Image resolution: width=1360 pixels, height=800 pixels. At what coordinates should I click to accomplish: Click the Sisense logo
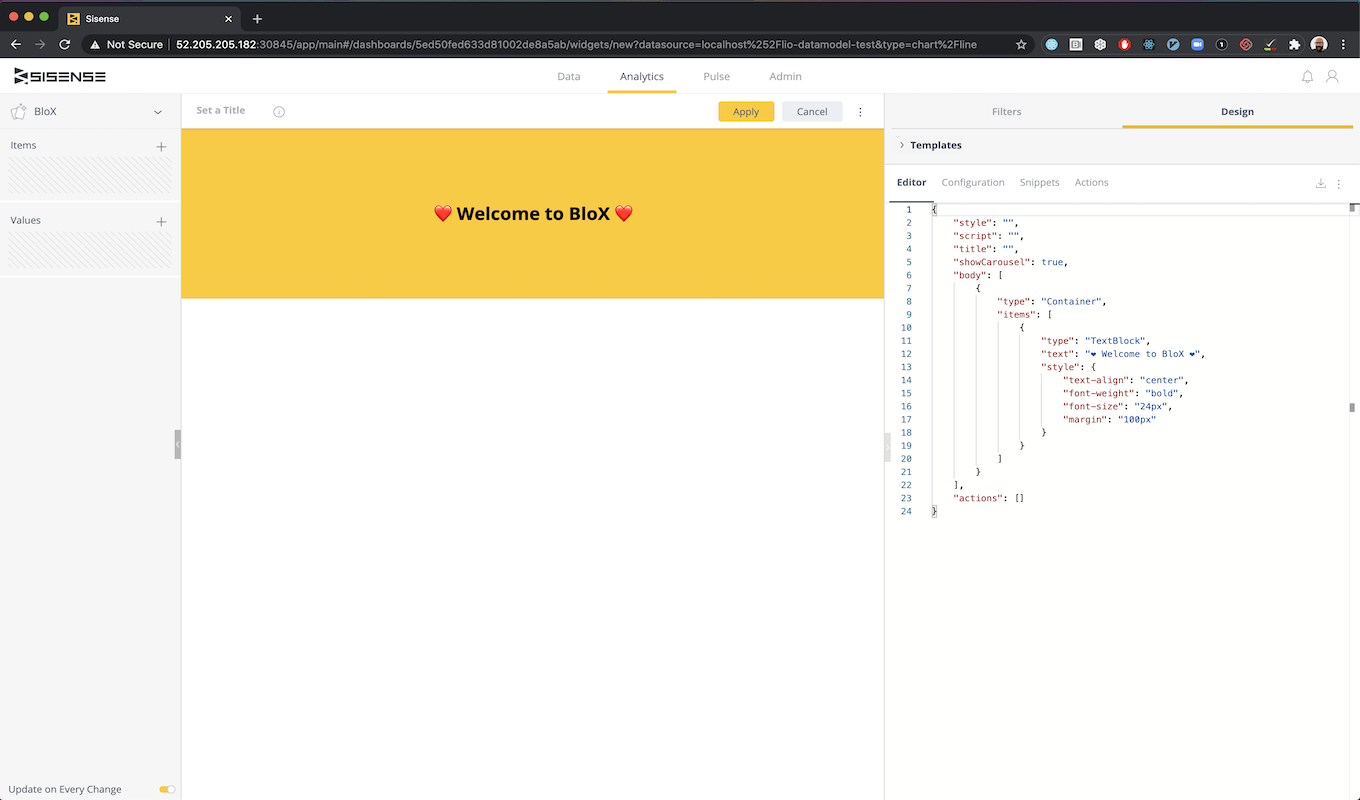coord(60,77)
